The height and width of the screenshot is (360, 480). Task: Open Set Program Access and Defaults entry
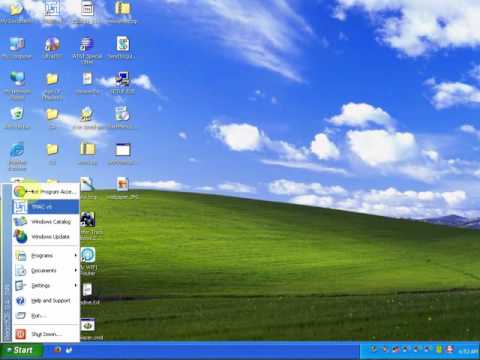pos(46,191)
